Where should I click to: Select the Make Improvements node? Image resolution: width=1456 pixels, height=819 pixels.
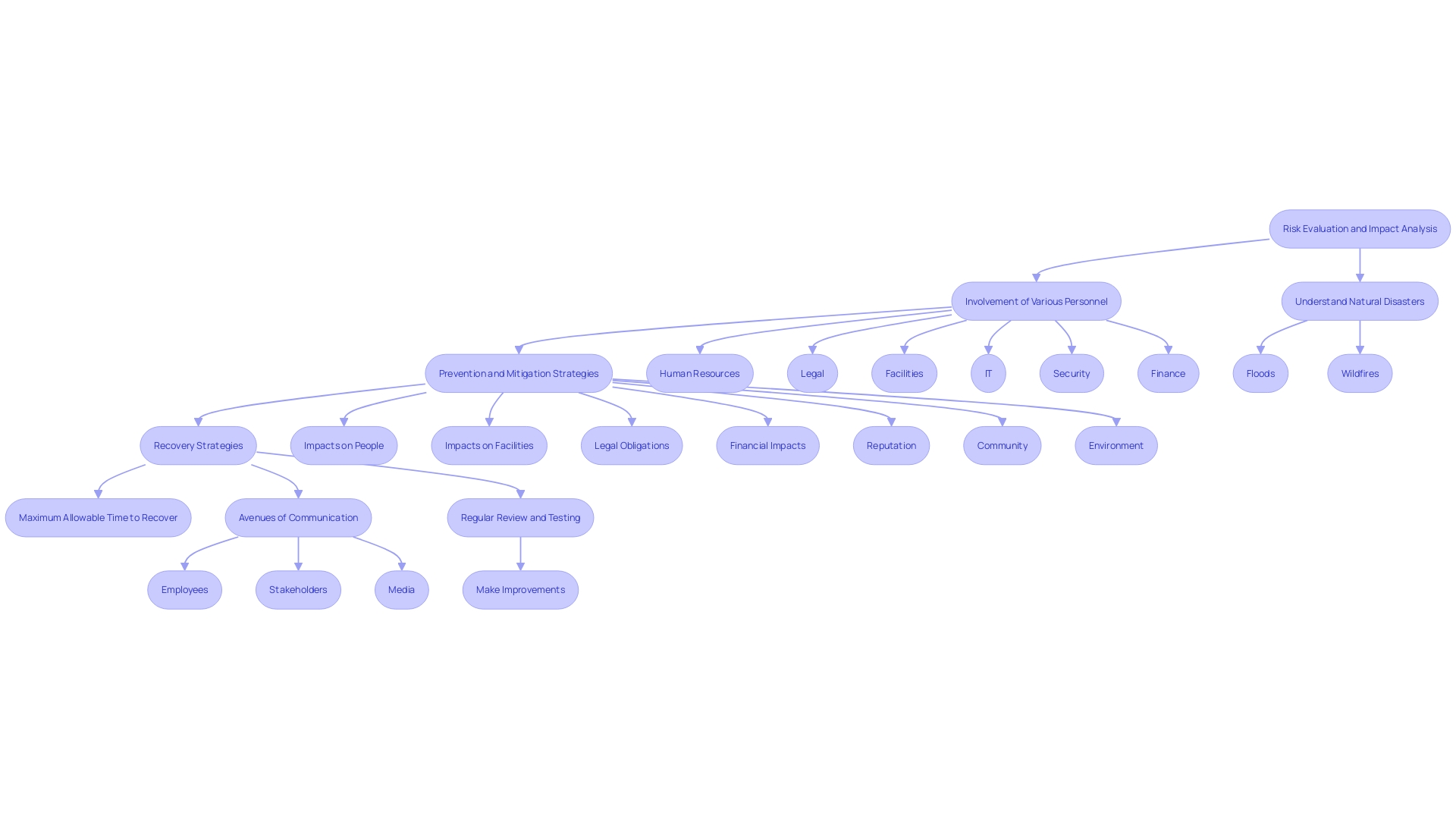(x=520, y=589)
